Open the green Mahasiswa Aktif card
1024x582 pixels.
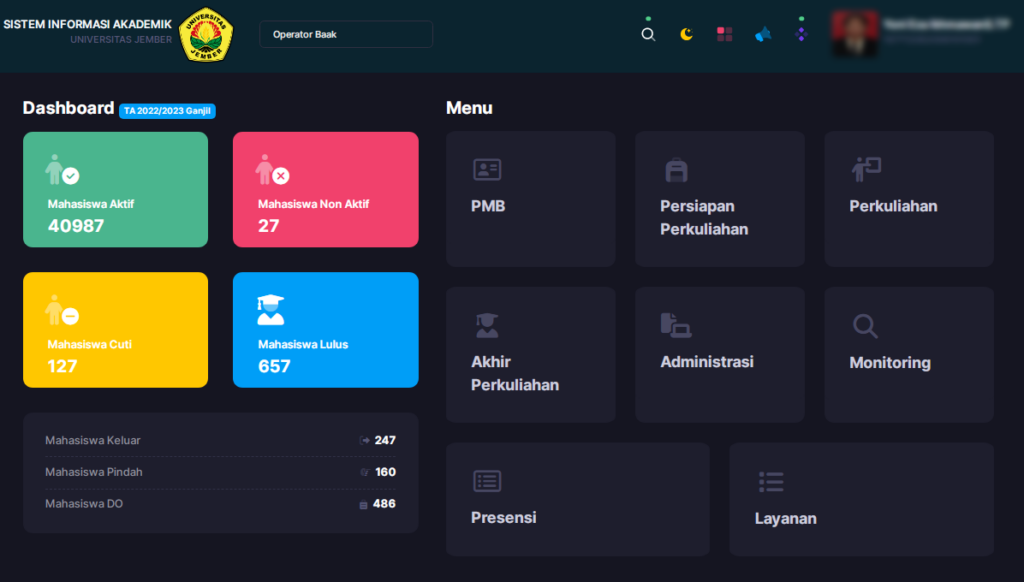115,189
